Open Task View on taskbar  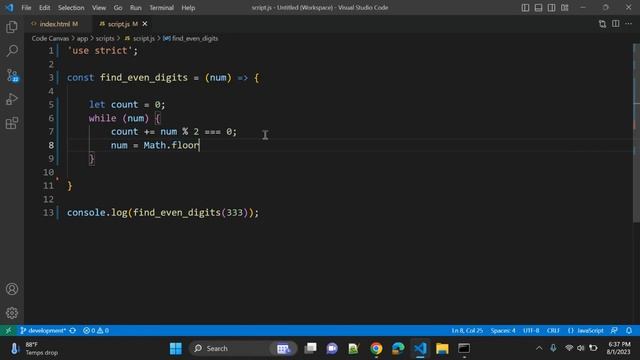coord(311,348)
